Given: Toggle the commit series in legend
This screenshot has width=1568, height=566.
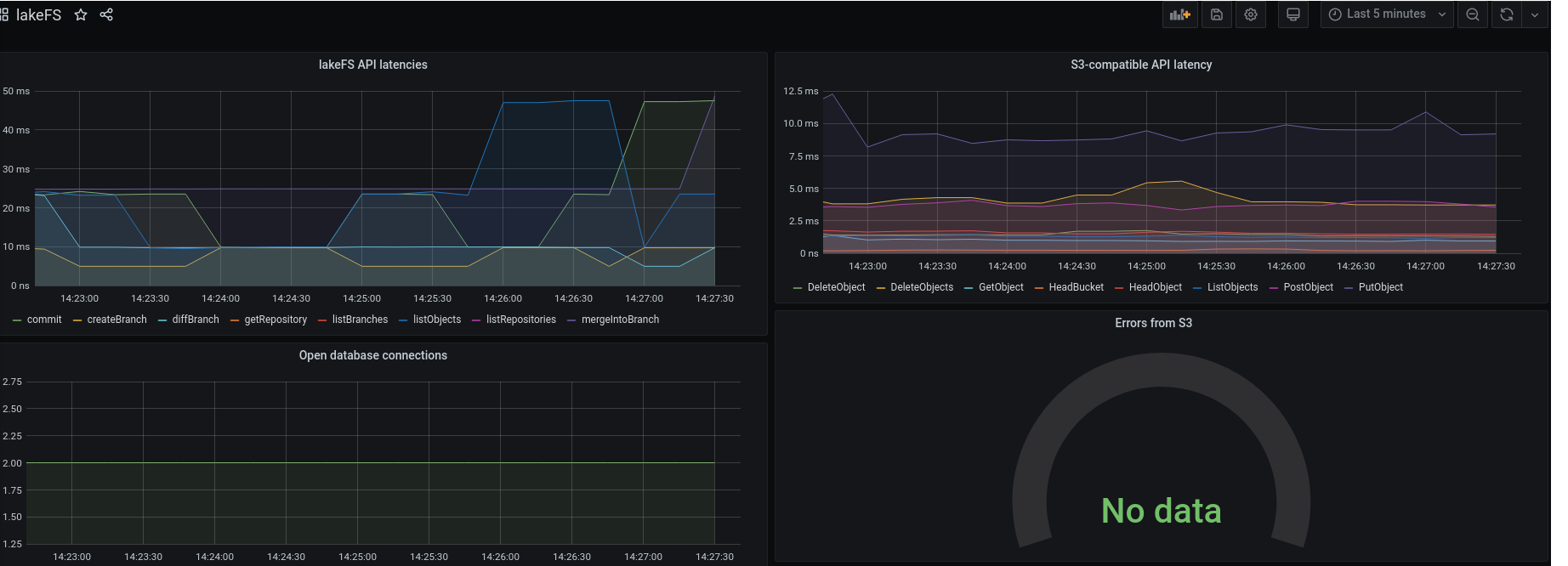Looking at the screenshot, I should (44, 320).
